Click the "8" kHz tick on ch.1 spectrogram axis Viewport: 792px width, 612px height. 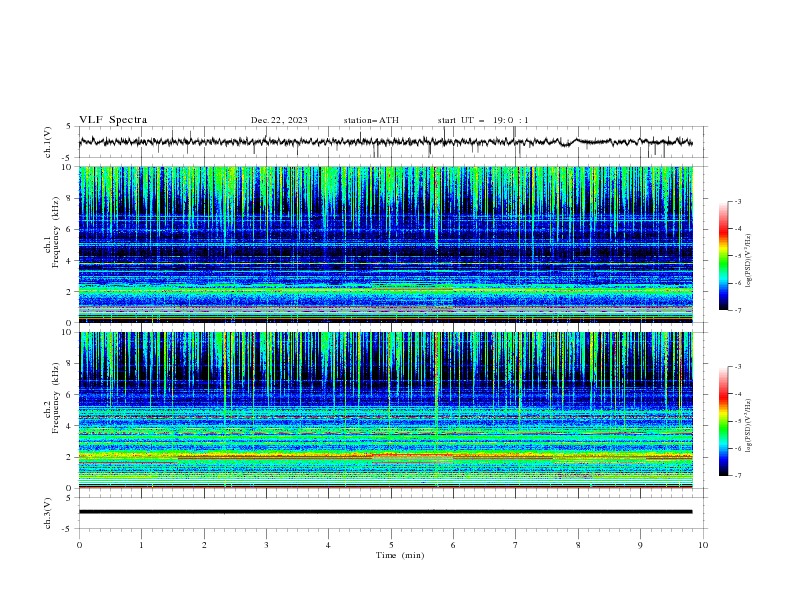click(70, 198)
